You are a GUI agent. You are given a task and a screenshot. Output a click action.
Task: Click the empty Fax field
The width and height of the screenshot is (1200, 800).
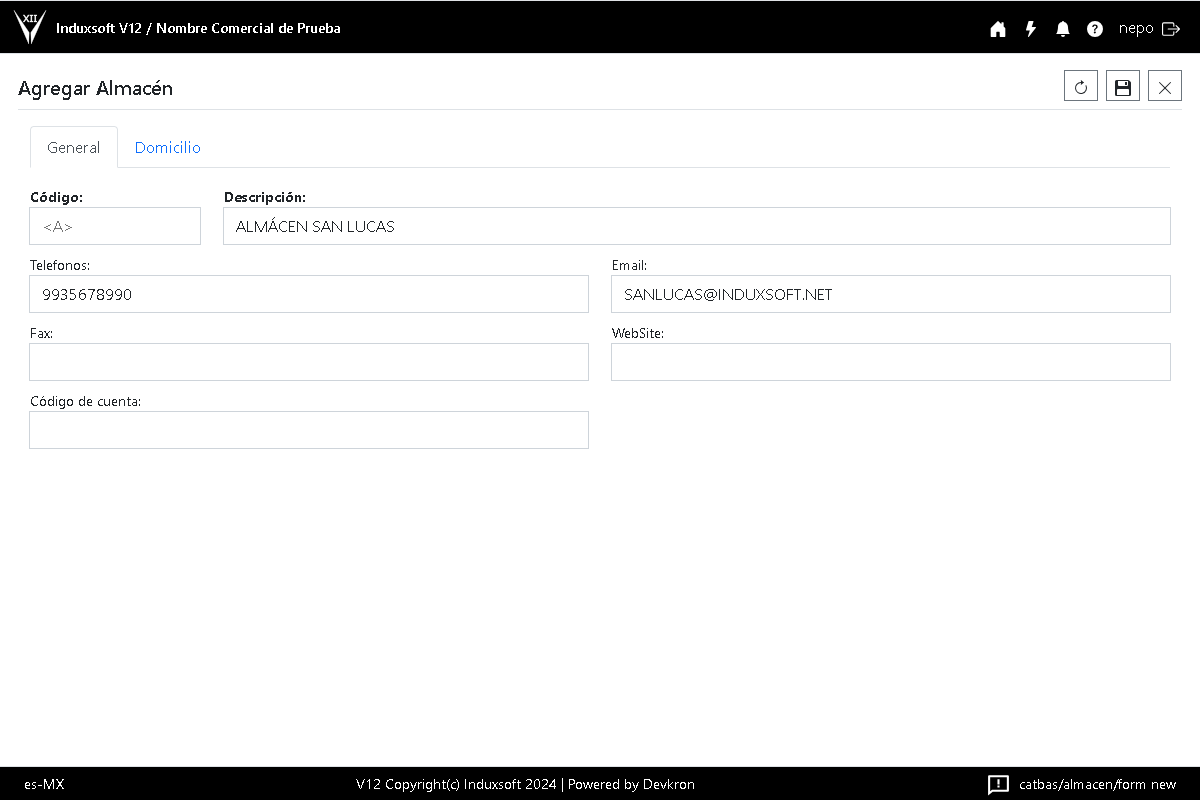click(x=309, y=362)
